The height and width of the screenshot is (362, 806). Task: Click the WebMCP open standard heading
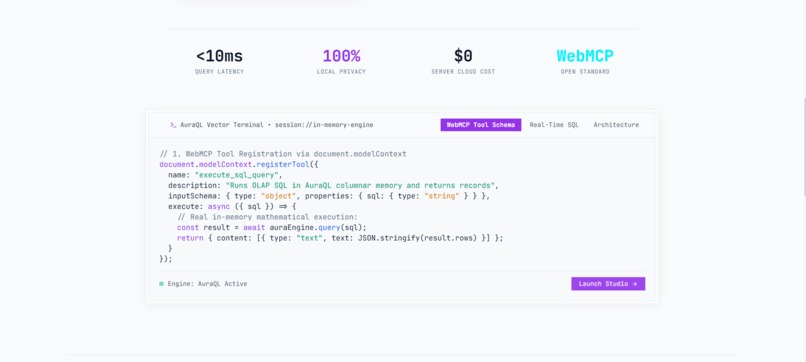point(585,56)
